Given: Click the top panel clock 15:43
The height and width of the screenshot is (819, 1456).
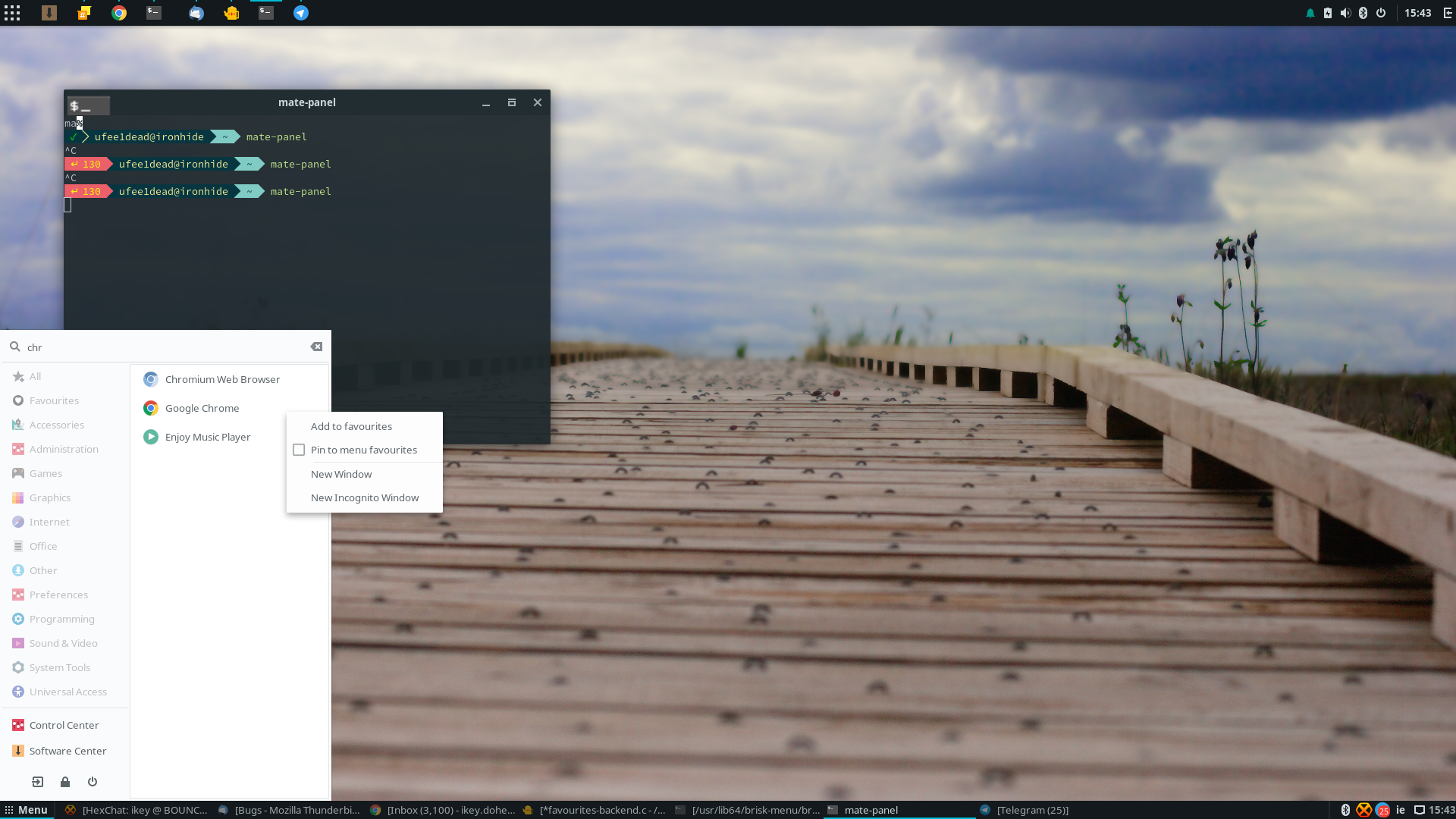Looking at the screenshot, I should click(x=1417, y=13).
